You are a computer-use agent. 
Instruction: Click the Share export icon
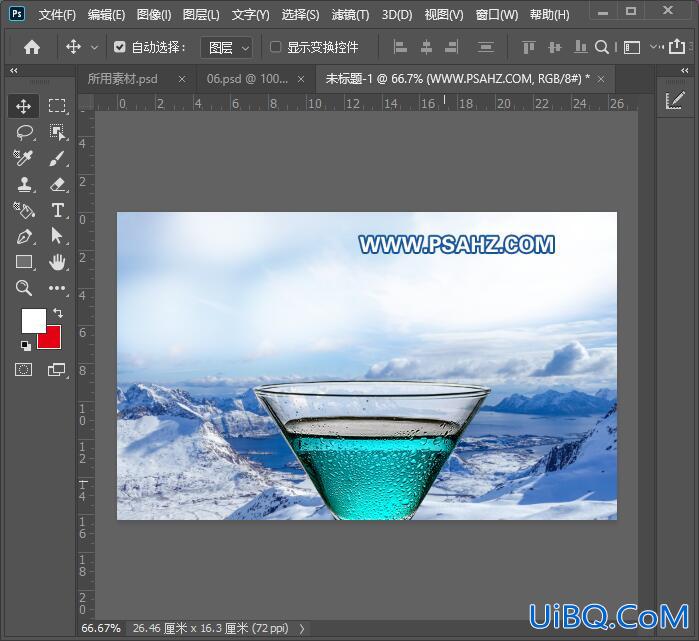[677, 46]
